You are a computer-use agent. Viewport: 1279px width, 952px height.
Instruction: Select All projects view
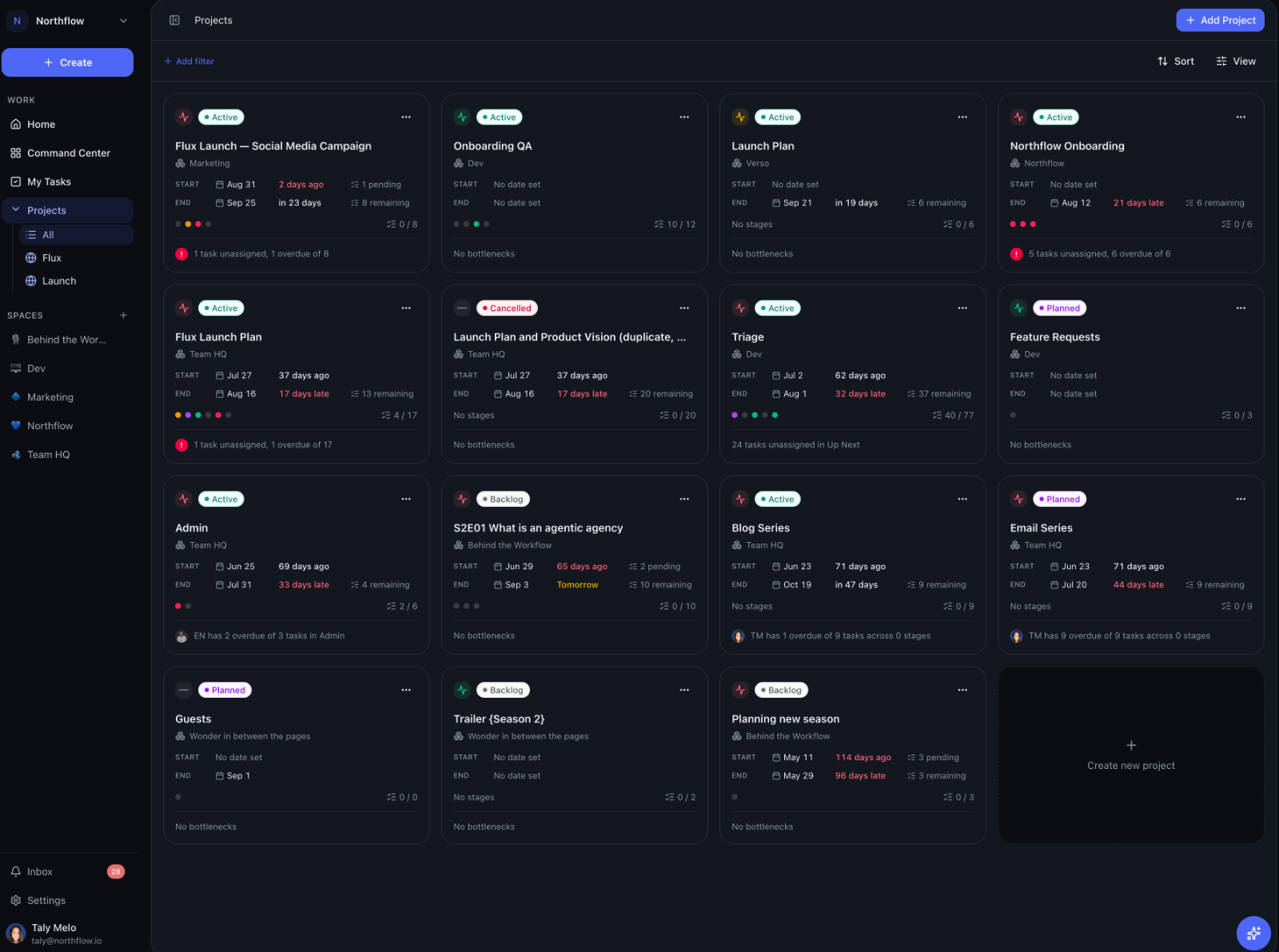coord(76,234)
